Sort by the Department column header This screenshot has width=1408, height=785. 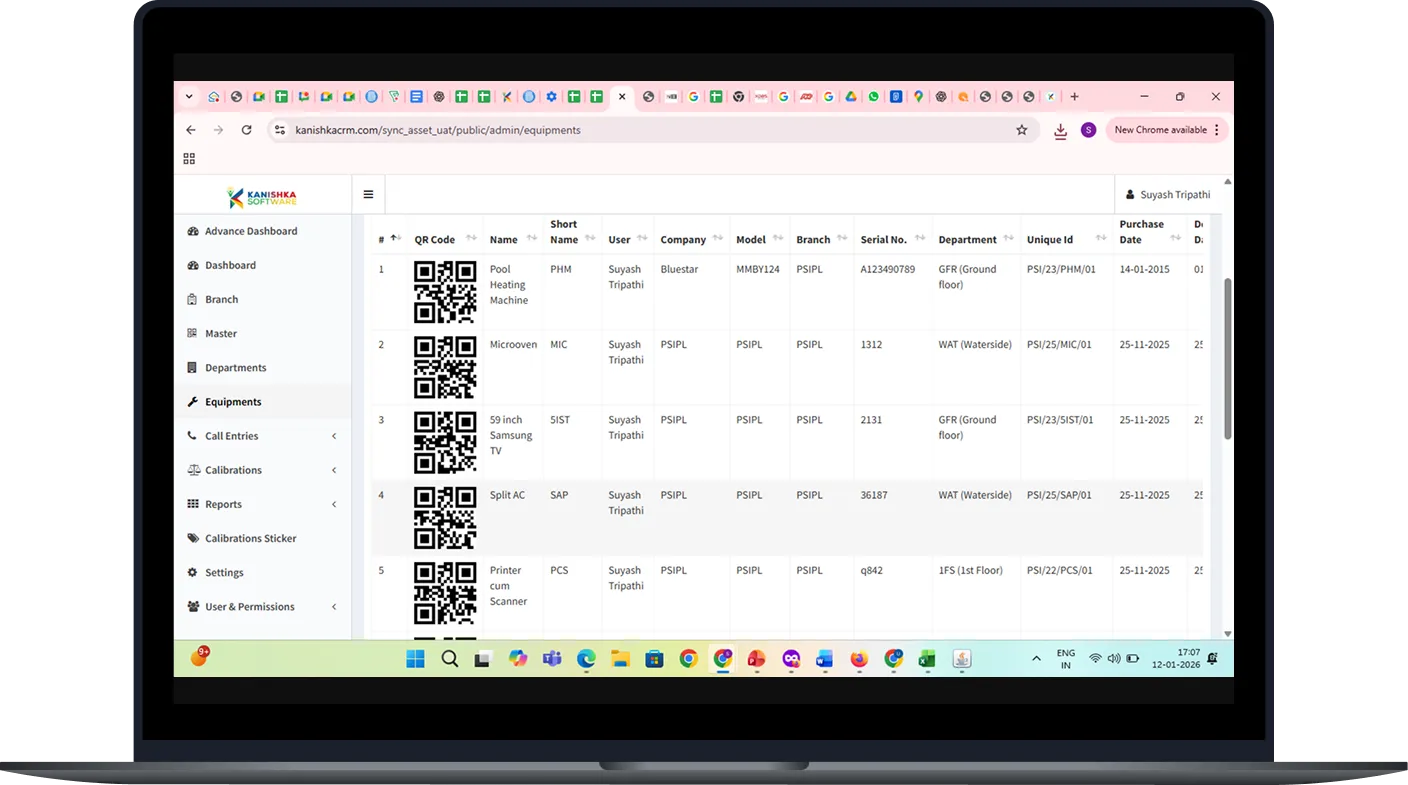[x=976, y=239]
